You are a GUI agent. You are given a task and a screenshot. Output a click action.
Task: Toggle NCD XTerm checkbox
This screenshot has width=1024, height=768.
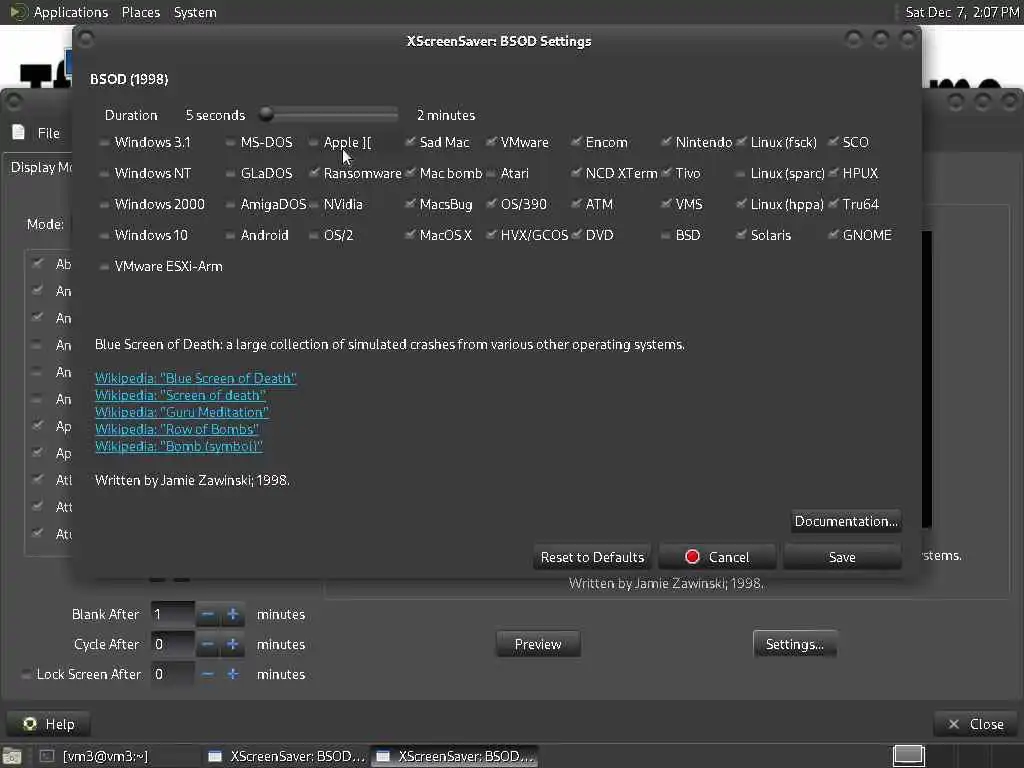575,174
